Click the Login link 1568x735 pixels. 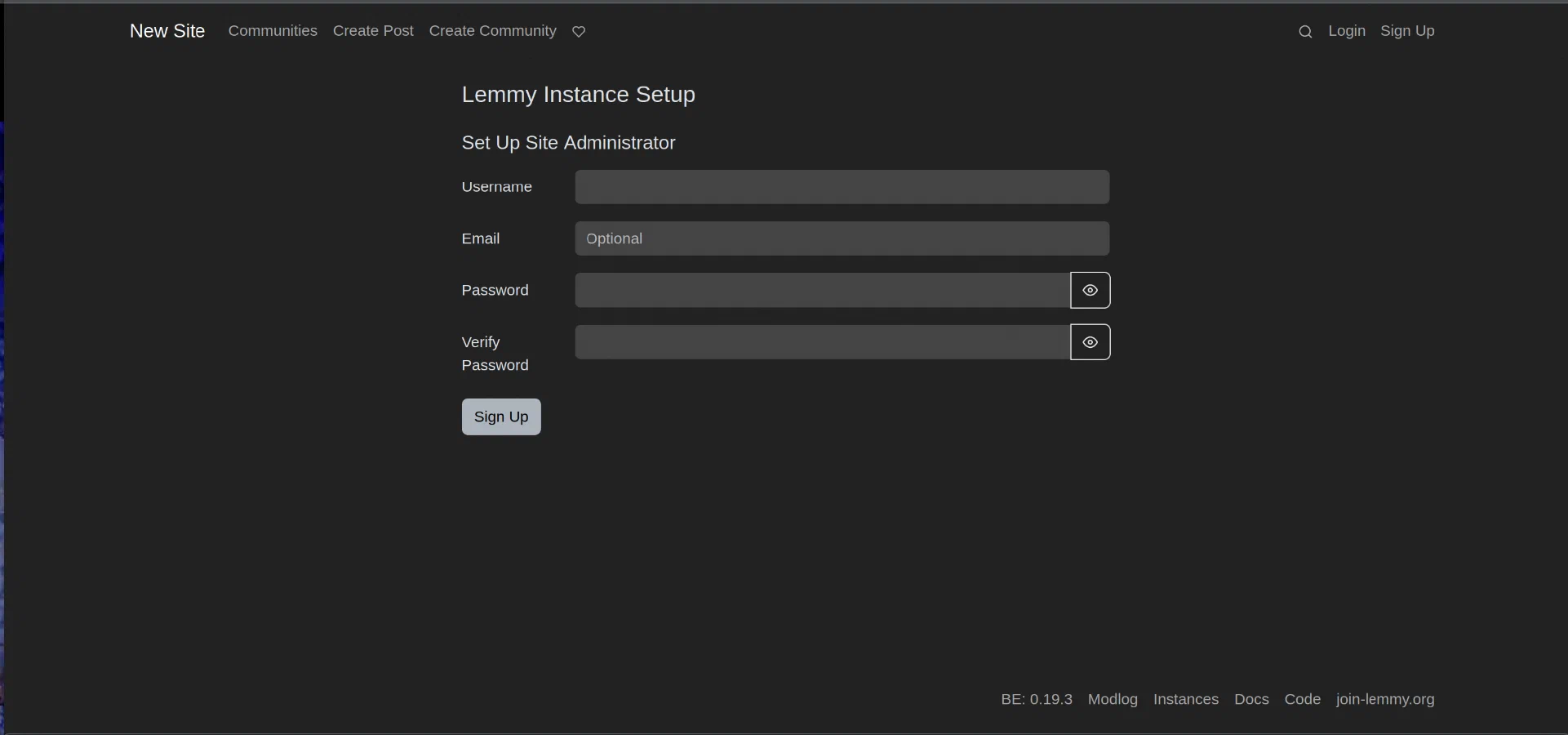[x=1347, y=31]
